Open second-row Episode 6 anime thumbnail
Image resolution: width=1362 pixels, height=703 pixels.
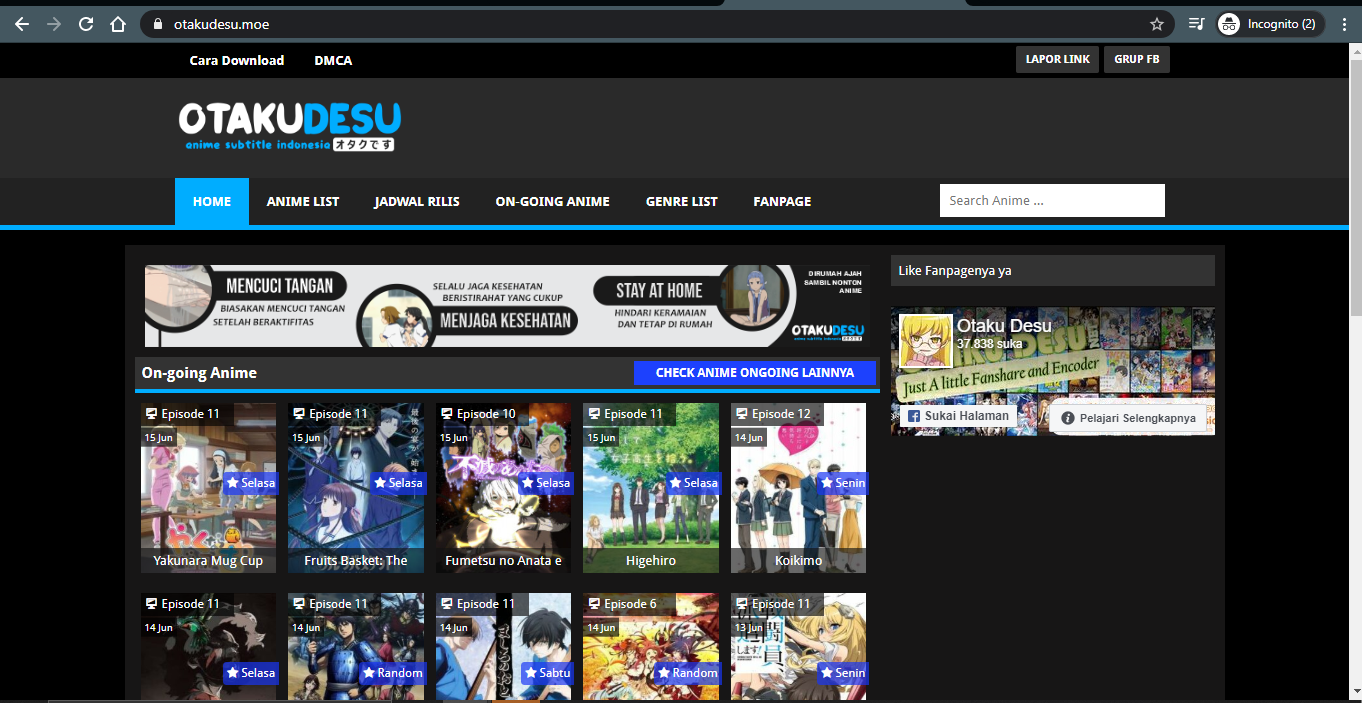[651, 647]
